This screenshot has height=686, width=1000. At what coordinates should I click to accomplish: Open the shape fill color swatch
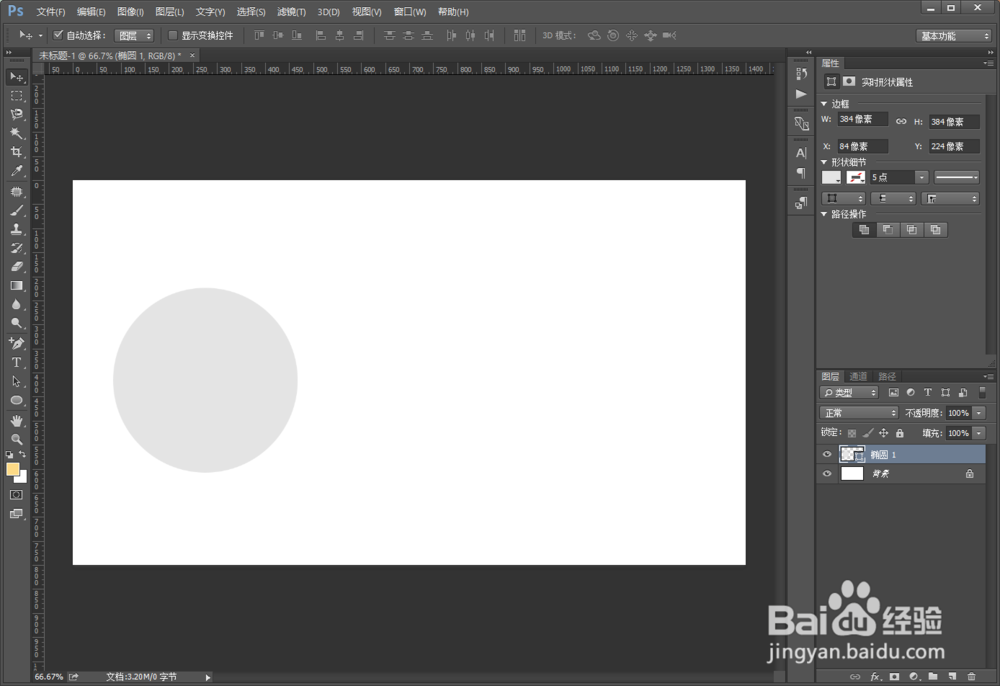(x=832, y=177)
